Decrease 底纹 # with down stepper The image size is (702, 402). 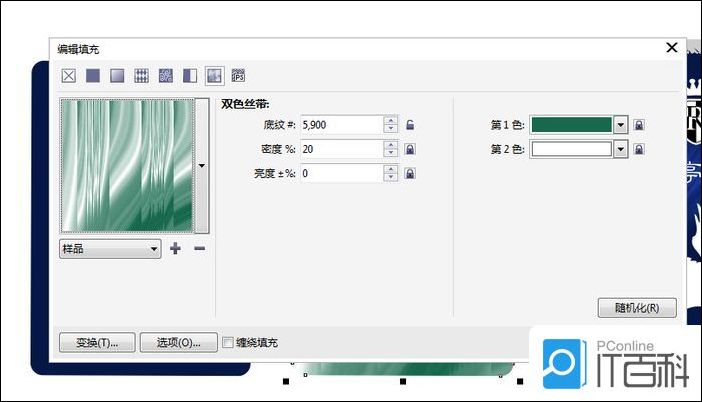click(391, 129)
